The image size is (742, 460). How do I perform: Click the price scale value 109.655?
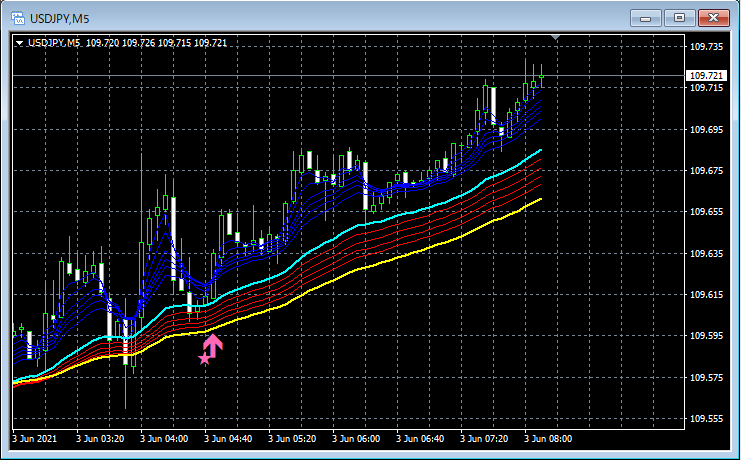click(x=707, y=212)
